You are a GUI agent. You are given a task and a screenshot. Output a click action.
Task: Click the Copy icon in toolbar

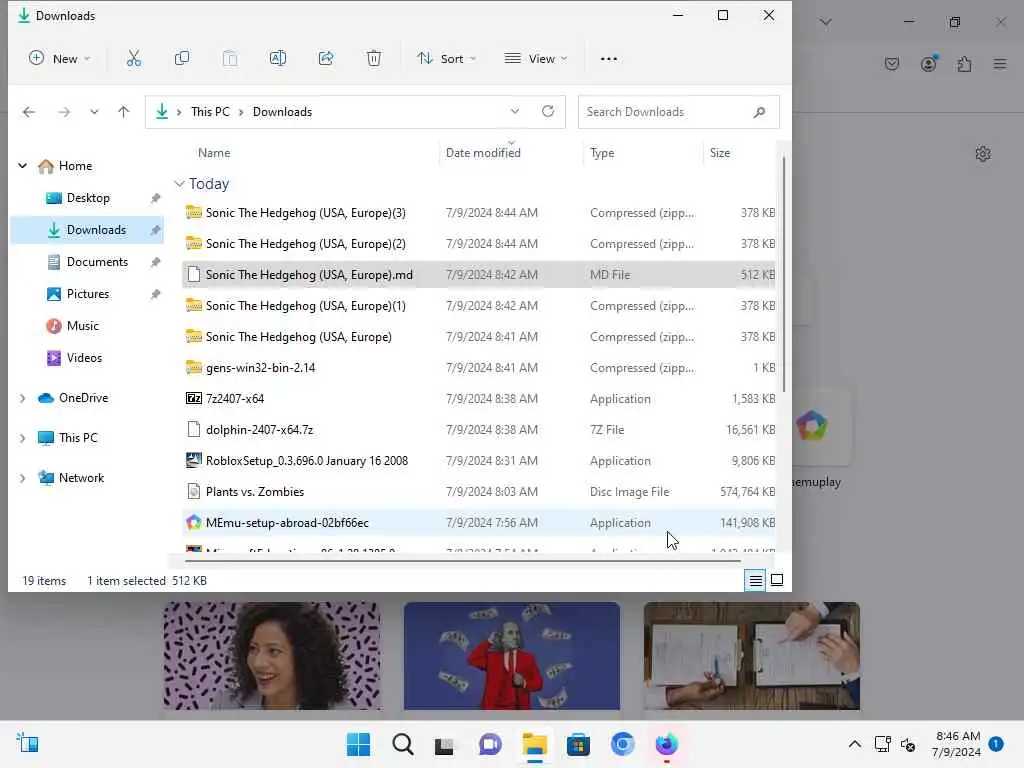point(182,59)
